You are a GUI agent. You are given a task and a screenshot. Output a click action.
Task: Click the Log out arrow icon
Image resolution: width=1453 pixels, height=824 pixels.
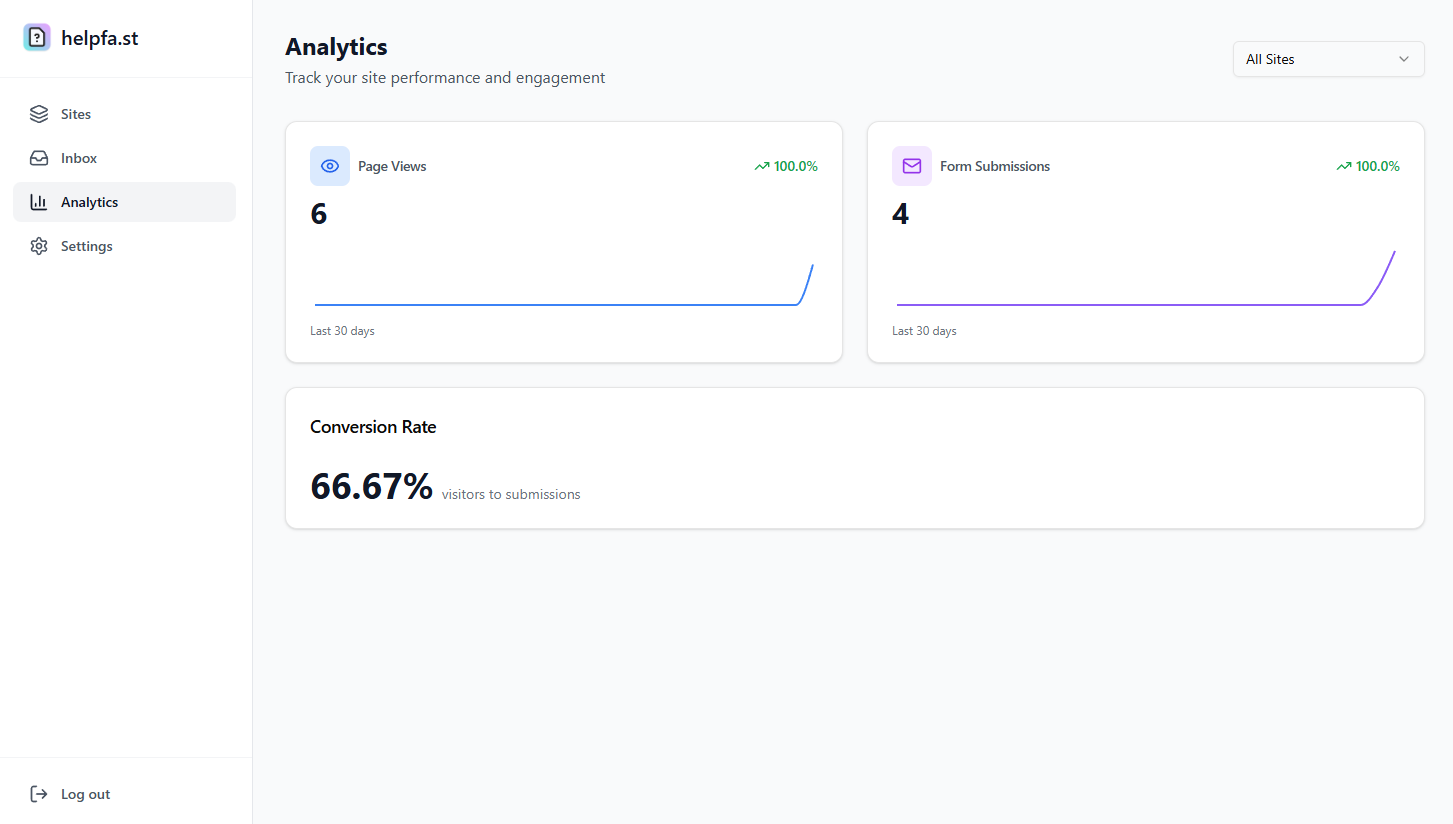coord(39,794)
